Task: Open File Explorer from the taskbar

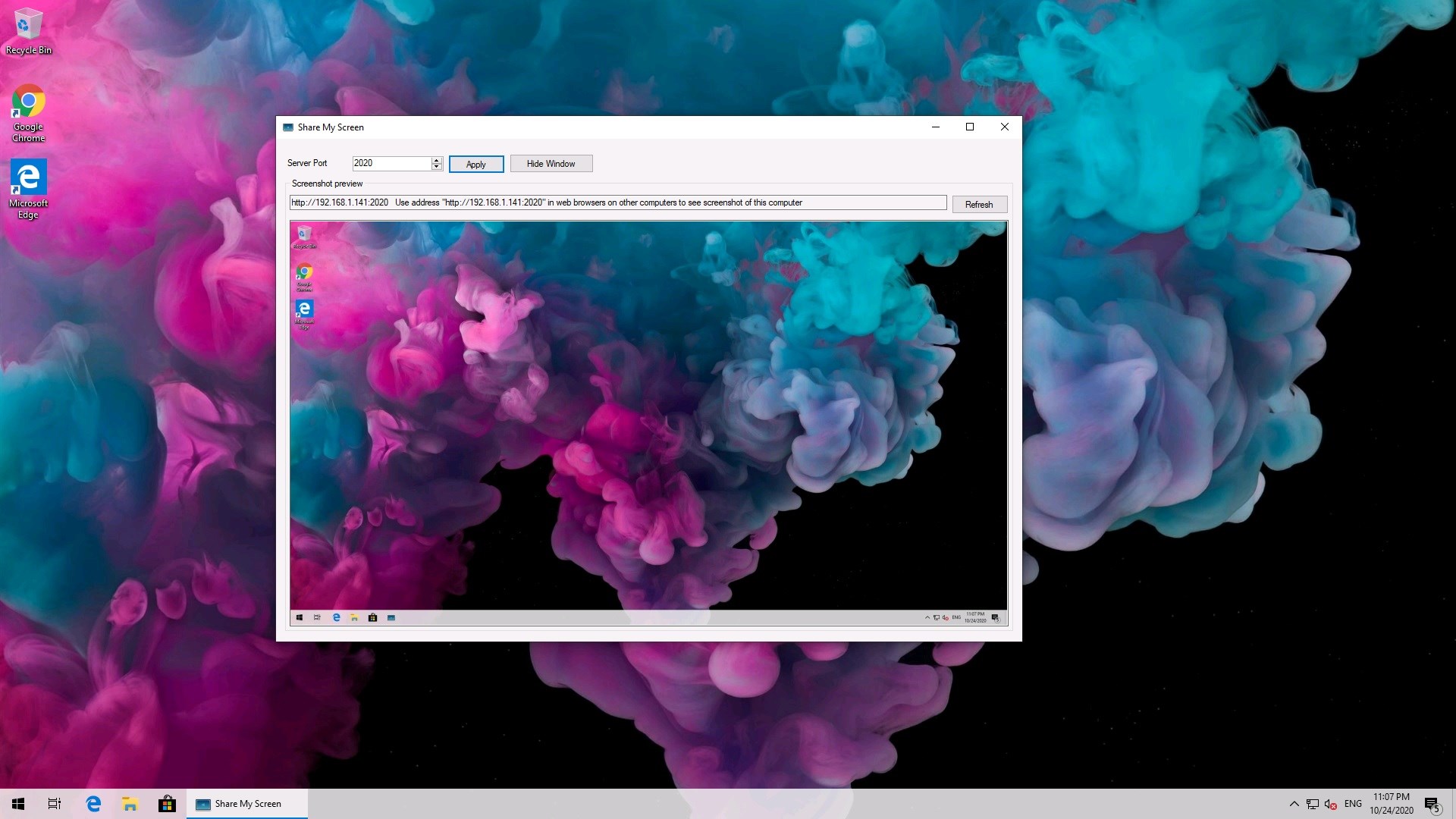Action: 130,804
